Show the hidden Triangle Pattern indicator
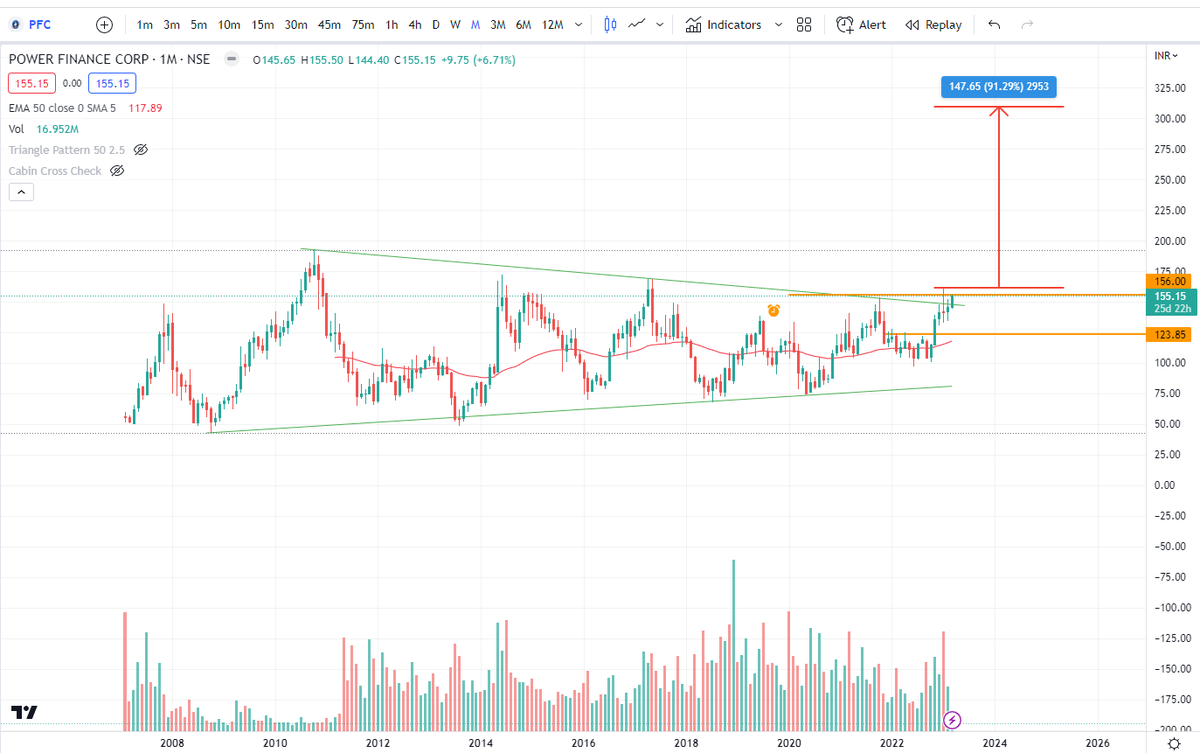Viewport: 1200px width, 753px height. (x=141, y=149)
